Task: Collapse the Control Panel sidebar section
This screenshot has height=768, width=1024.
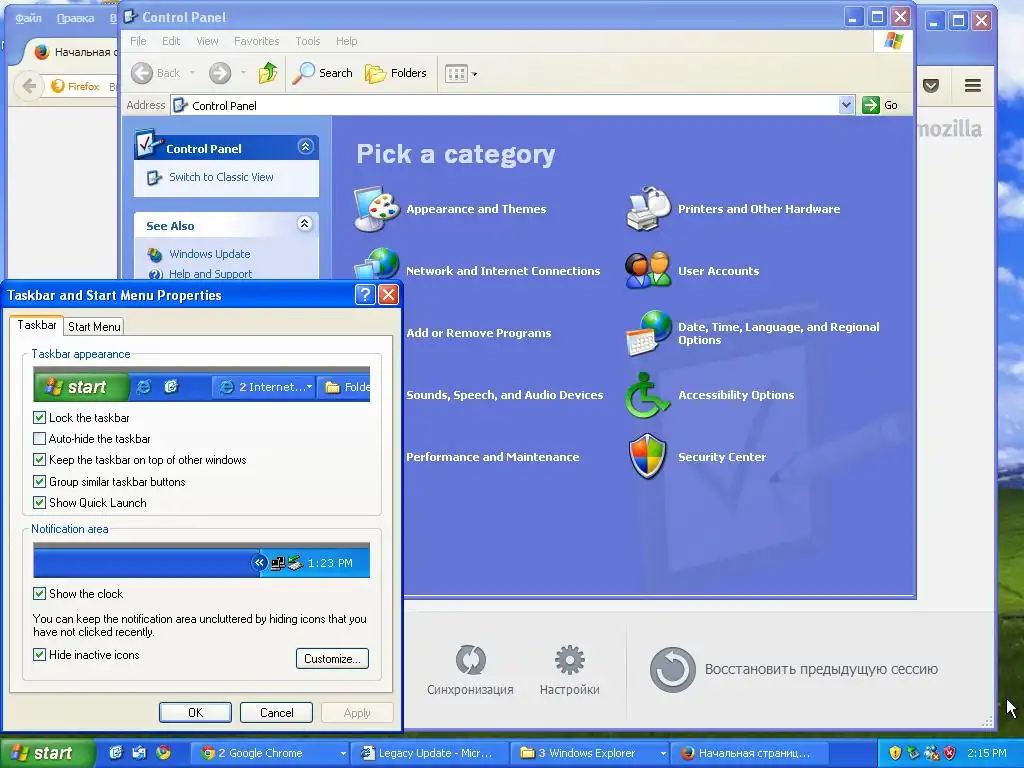Action: (x=305, y=147)
